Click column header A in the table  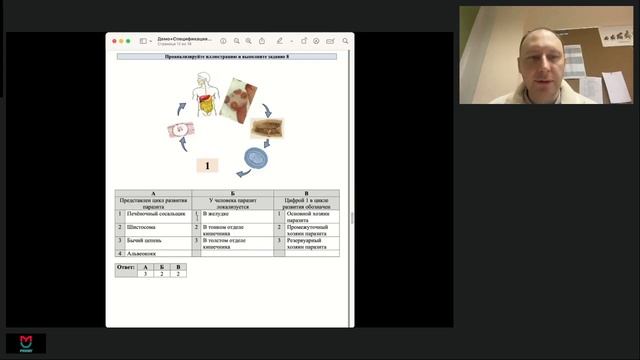[153, 193]
